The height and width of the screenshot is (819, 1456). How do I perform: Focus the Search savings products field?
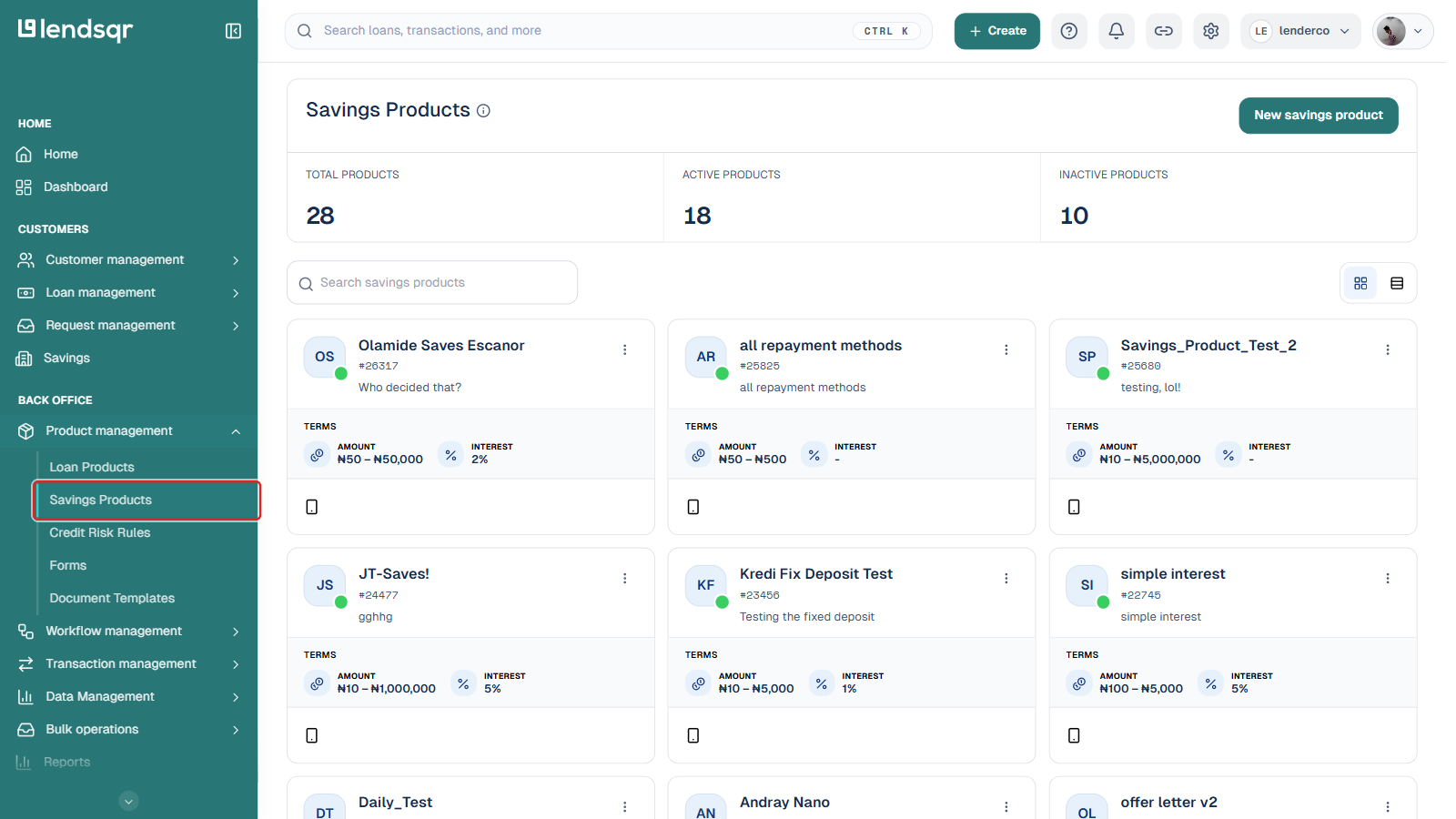coord(432,283)
